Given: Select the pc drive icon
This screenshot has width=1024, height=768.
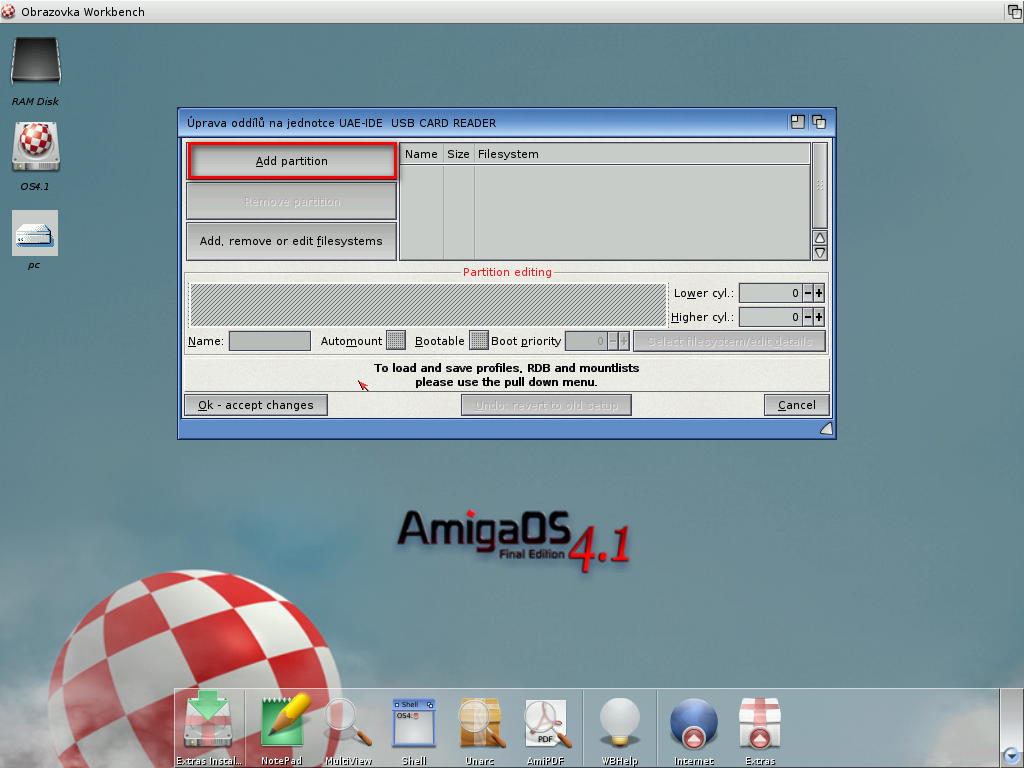Looking at the screenshot, I should pos(35,234).
